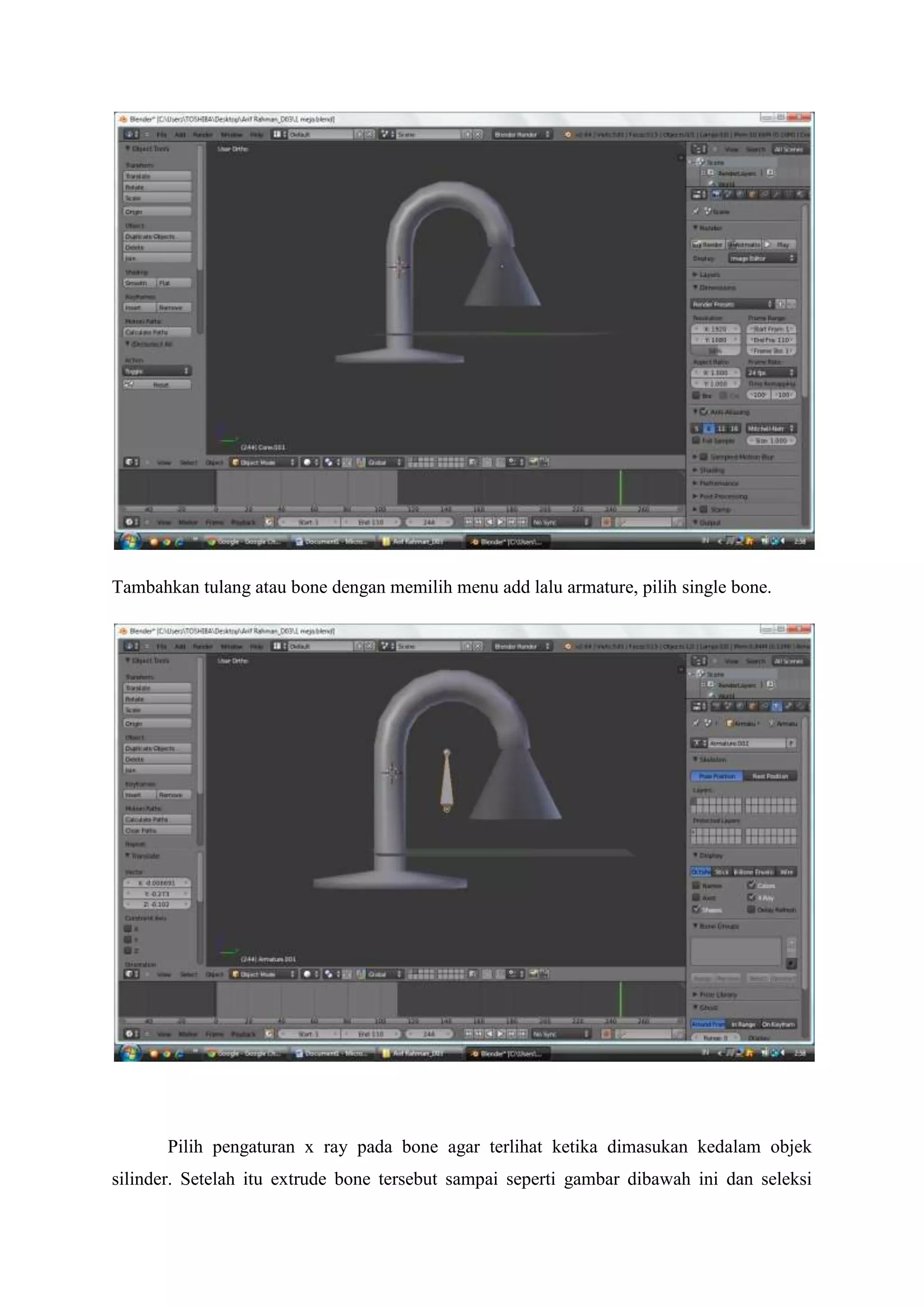The width and height of the screenshot is (924, 1307).
Task: Enable the Full Sample checkbox
Action: [x=696, y=440]
